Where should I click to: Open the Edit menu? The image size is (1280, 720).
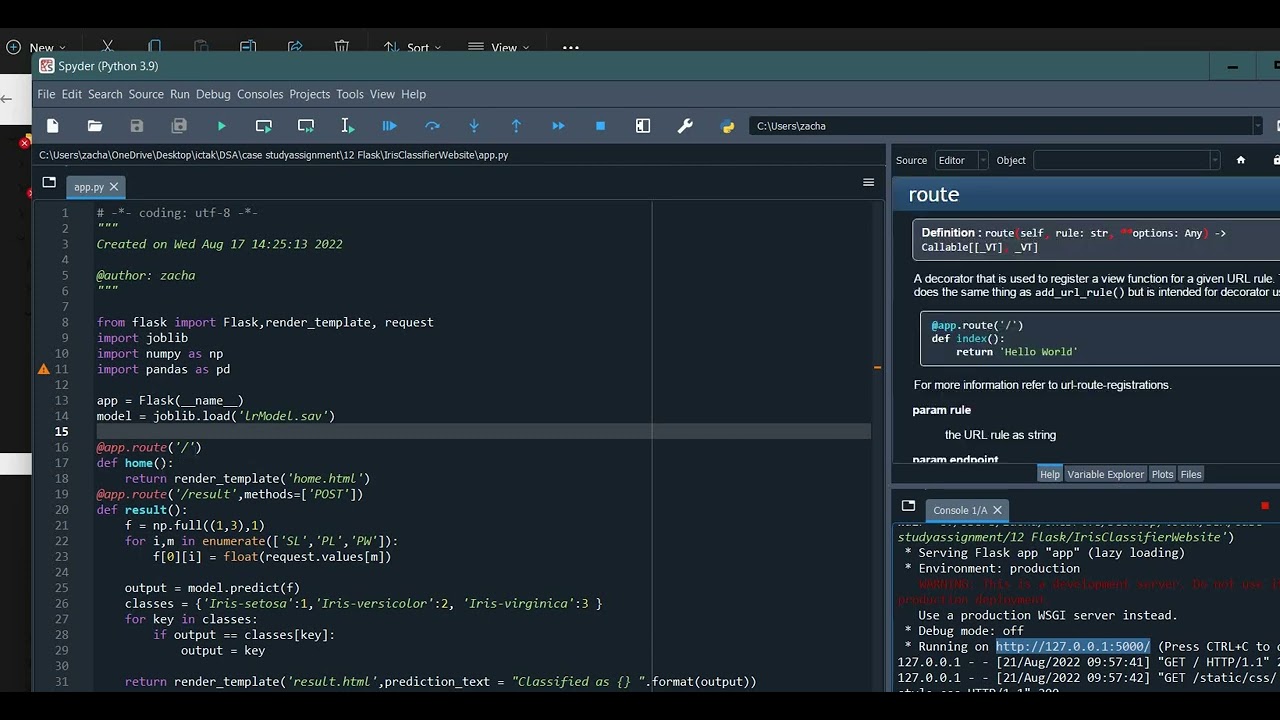[72, 94]
